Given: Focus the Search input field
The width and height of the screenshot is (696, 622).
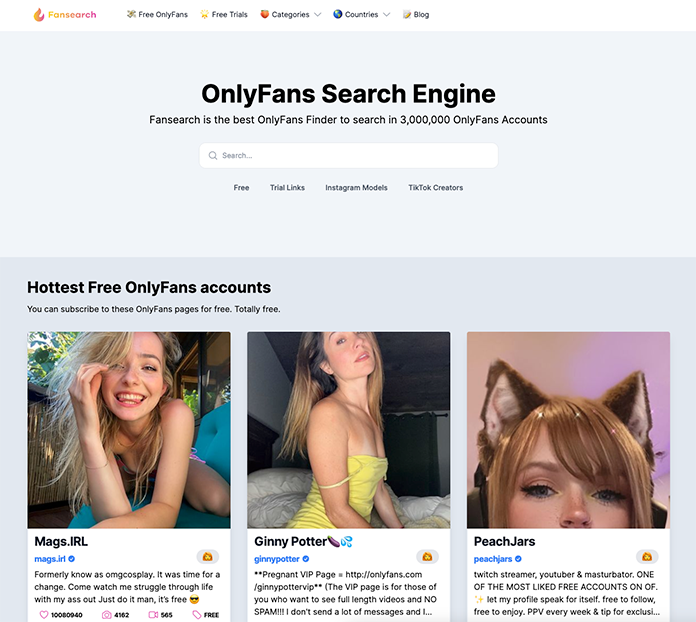Looking at the screenshot, I should click(348, 155).
